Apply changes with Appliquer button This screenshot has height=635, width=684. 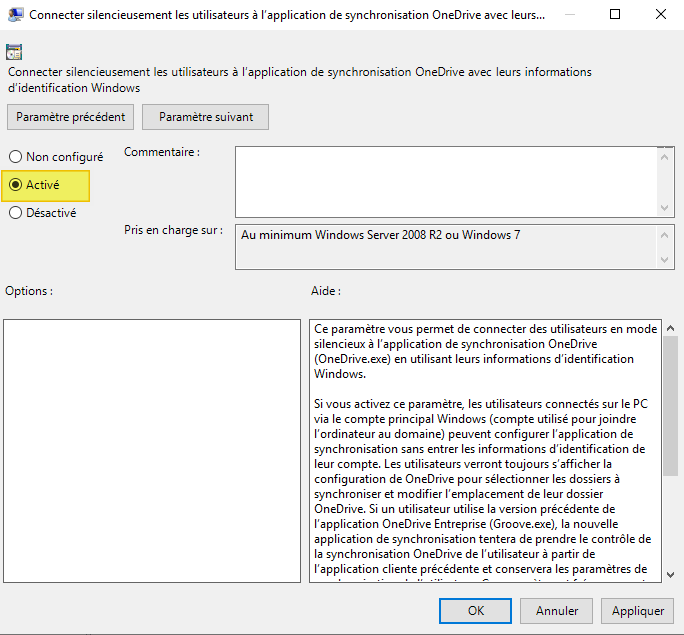(x=638, y=611)
